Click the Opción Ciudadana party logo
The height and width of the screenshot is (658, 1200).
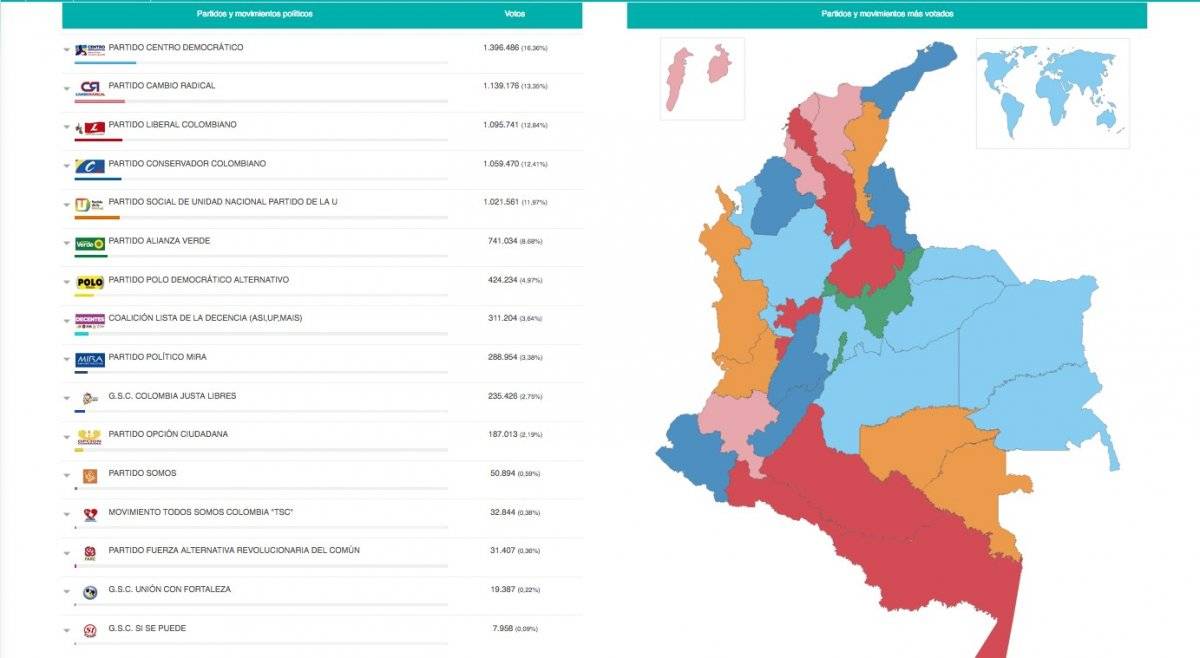(90, 436)
